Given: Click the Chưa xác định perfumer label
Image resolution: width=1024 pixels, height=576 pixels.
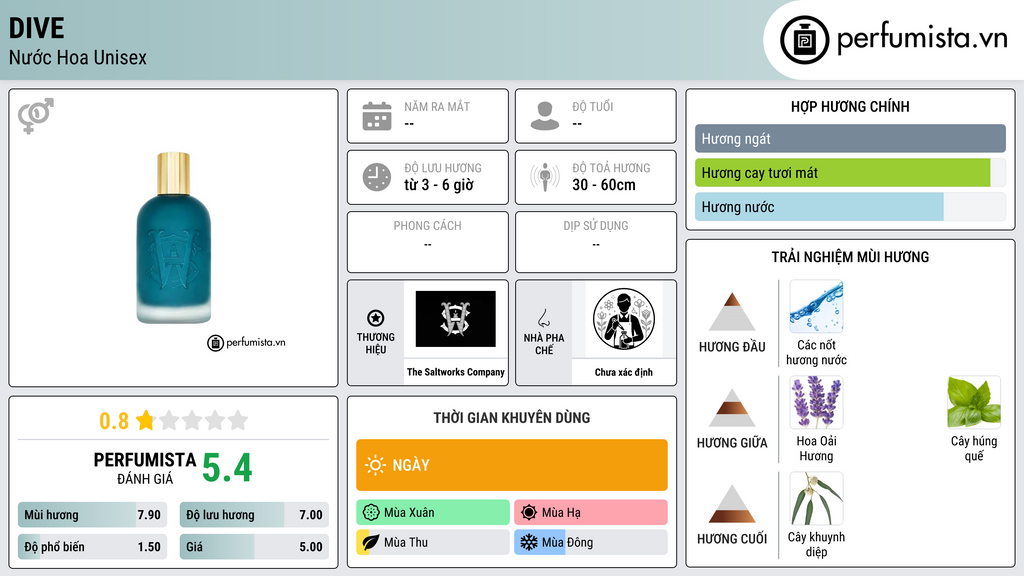Looking at the screenshot, I should point(624,372).
